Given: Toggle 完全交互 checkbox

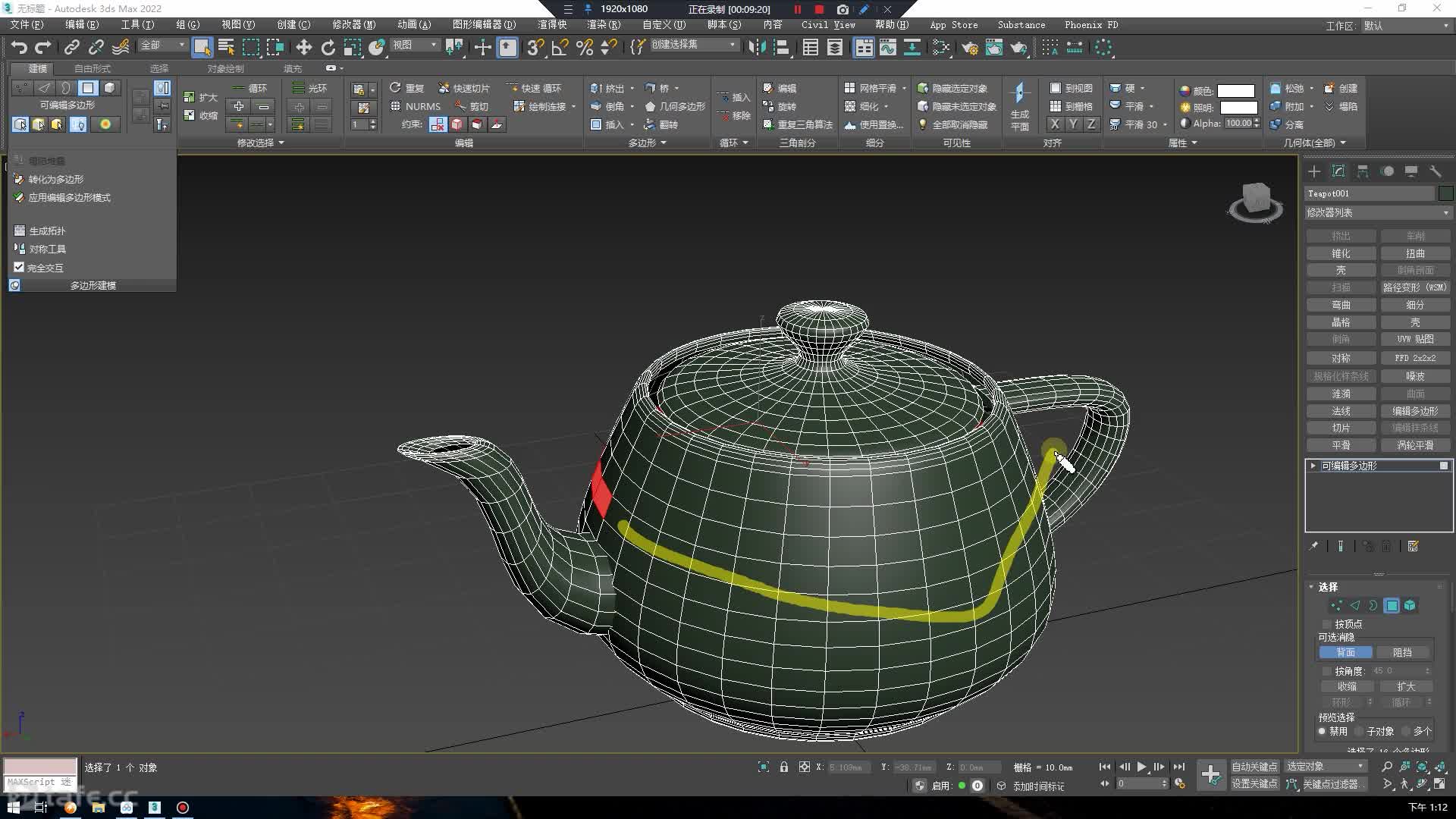Looking at the screenshot, I should [19, 267].
